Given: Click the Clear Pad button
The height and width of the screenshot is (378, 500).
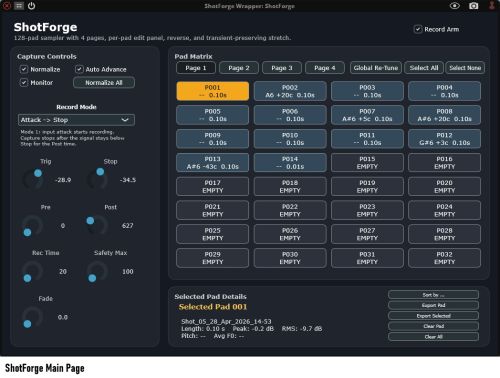Looking at the screenshot, I should [x=433, y=326].
